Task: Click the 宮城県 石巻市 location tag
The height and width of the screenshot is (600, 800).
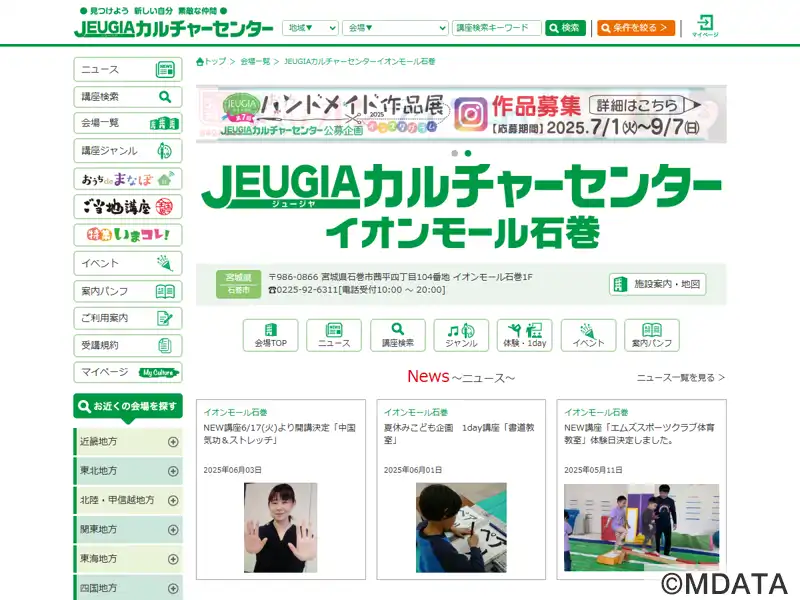Action: tap(238, 284)
